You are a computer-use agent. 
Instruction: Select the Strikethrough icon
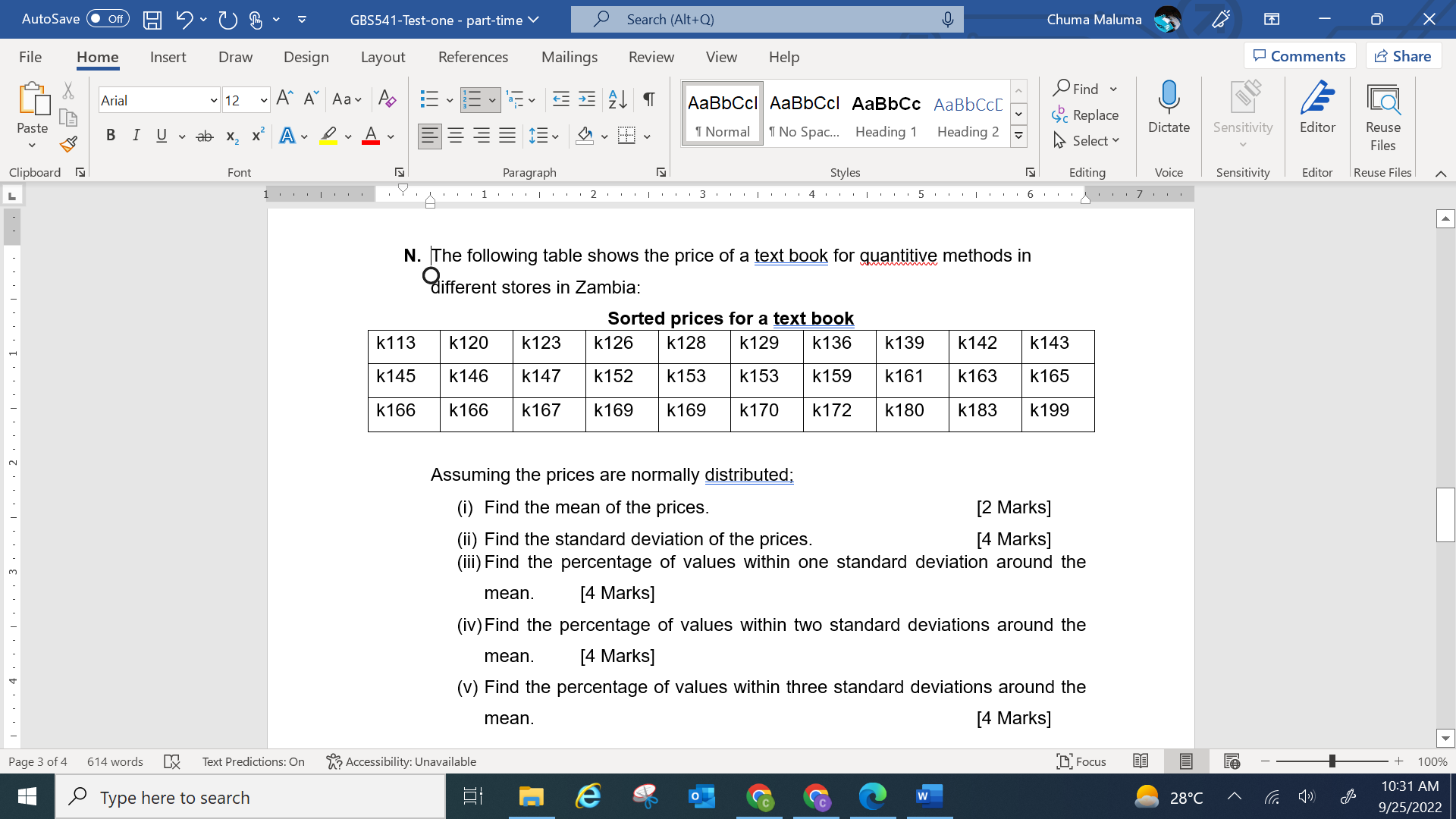(203, 135)
